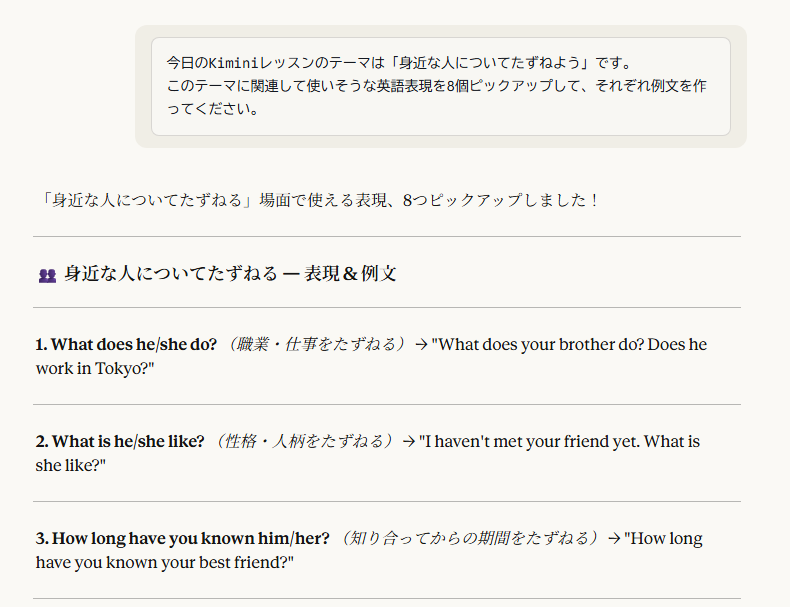The height and width of the screenshot is (607, 790).
Task: Click the bold phrase "What is he/she like?"
Action: pyautogui.click(x=120, y=441)
